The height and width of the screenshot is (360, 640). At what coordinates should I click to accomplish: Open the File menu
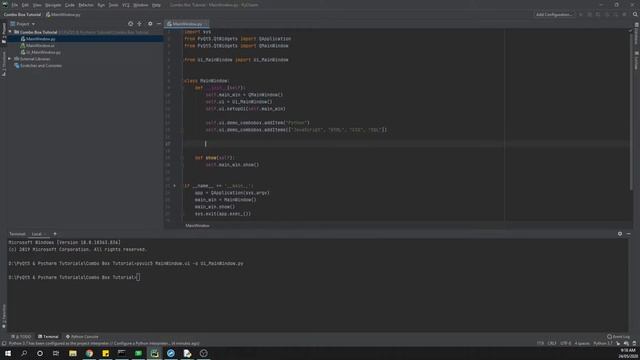click(x=15, y=5)
